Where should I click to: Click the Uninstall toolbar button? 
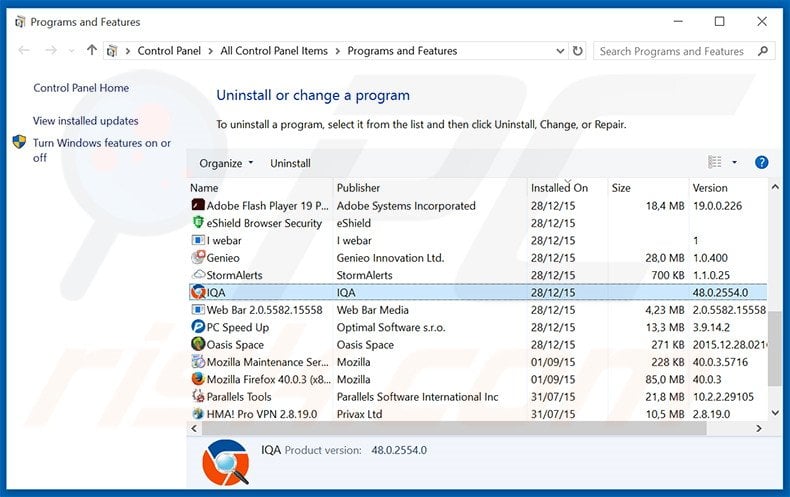click(290, 163)
